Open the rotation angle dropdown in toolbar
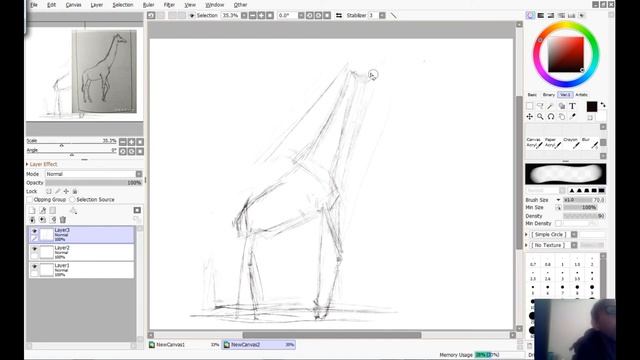Image resolution: width=640 pixels, height=360 pixels. pos(301,16)
